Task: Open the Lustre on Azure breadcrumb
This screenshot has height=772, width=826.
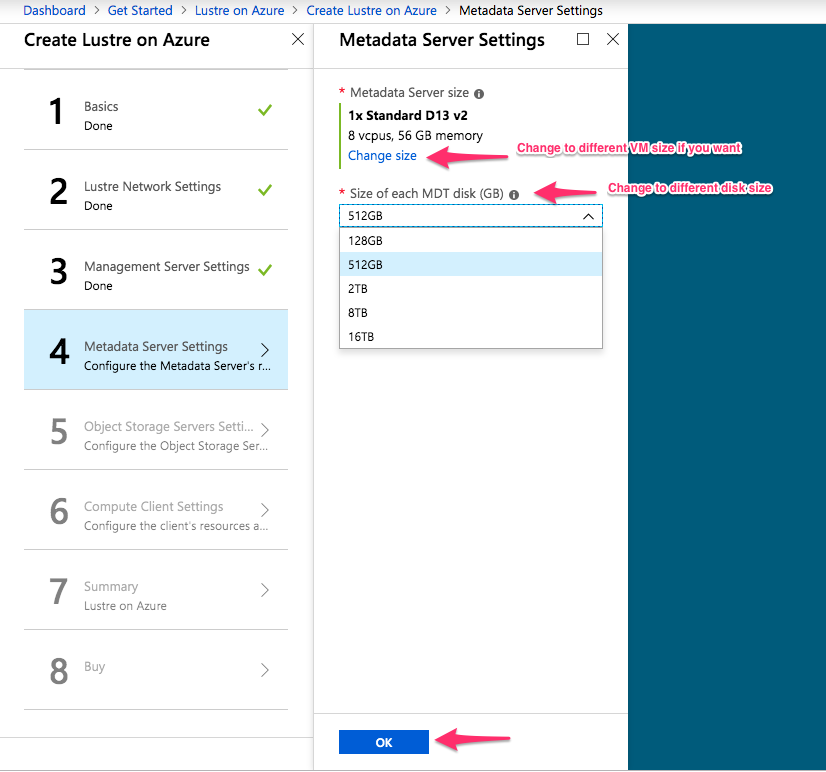Action: [x=239, y=11]
